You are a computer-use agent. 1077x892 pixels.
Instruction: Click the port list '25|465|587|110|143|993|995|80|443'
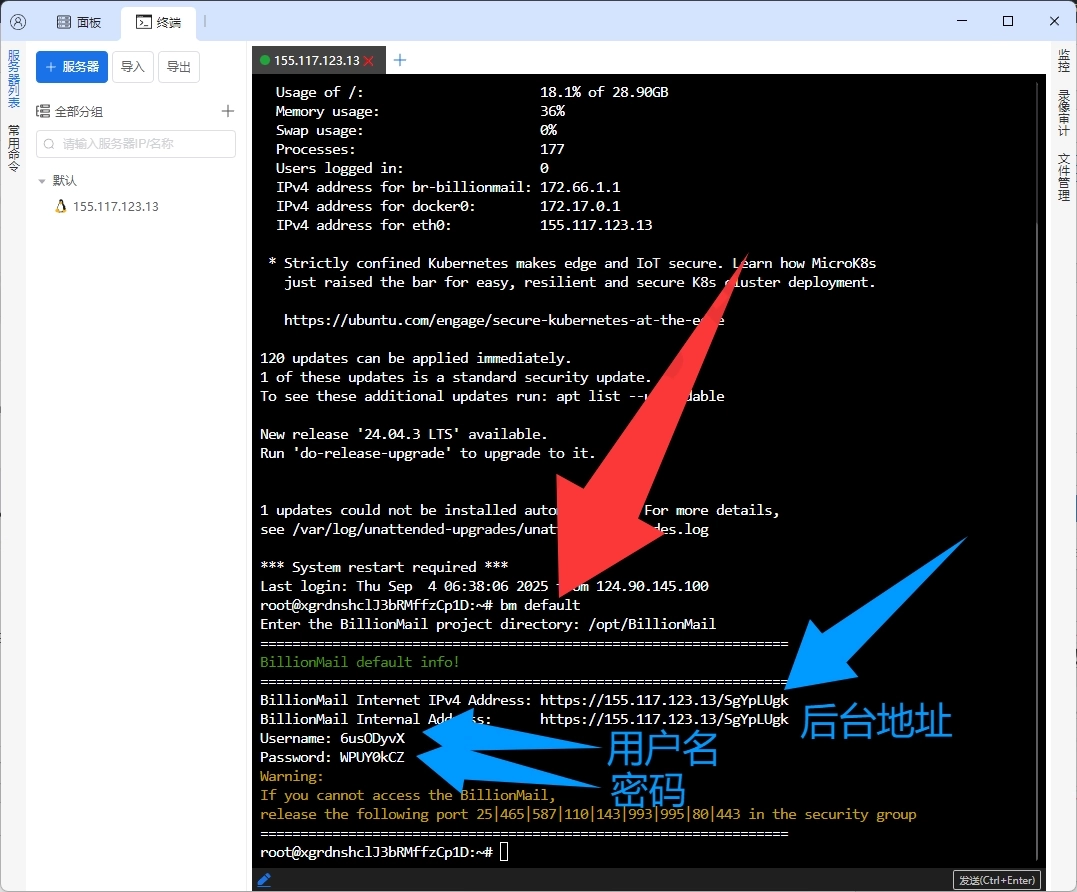[x=609, y=814]
